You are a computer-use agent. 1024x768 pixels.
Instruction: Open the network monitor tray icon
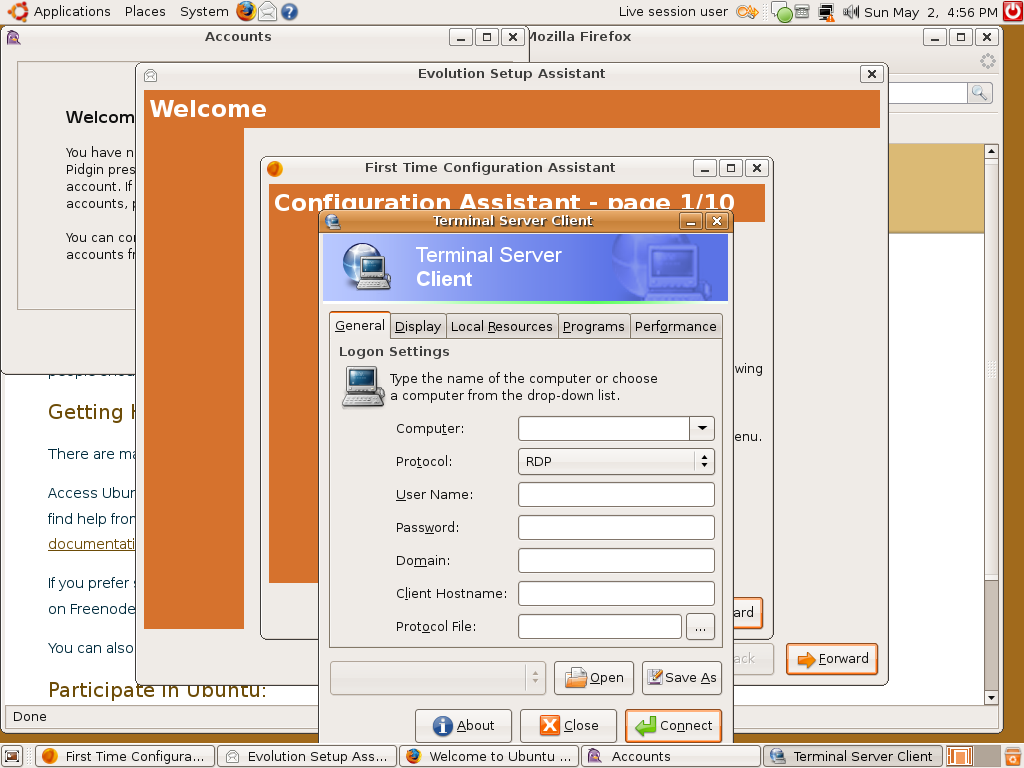(x=826, y=12)
